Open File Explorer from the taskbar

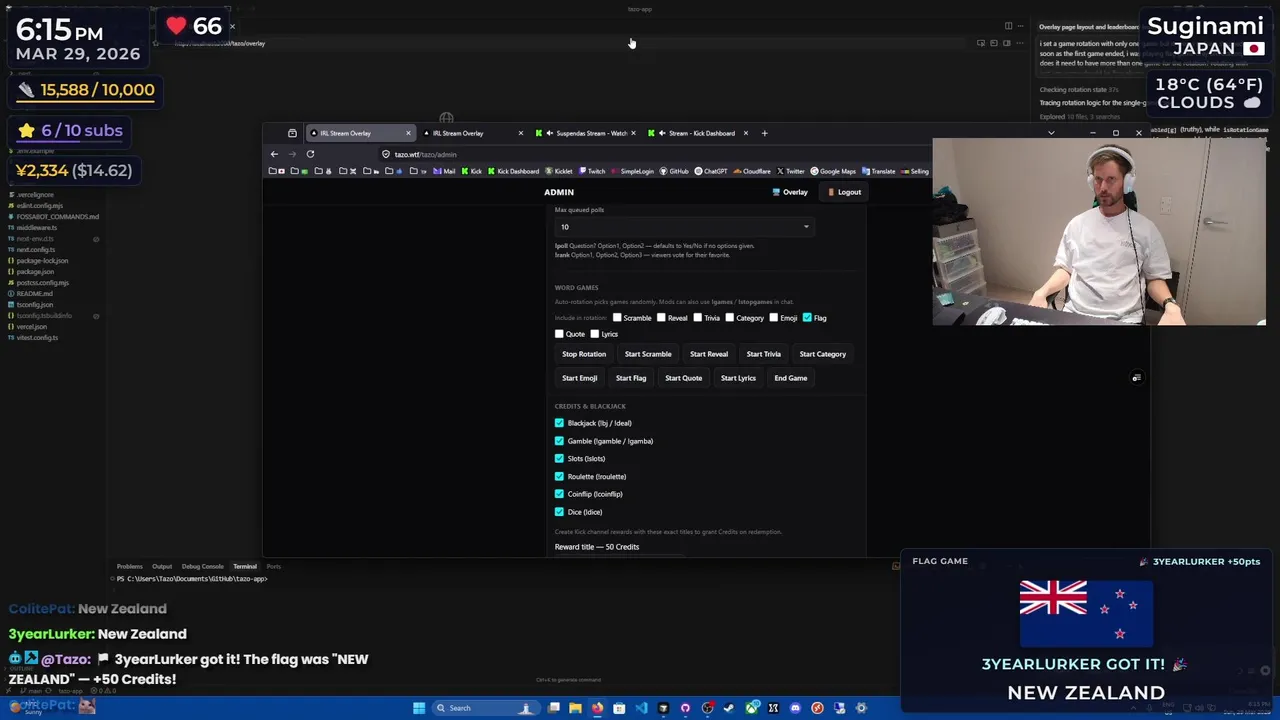point(575,708)
